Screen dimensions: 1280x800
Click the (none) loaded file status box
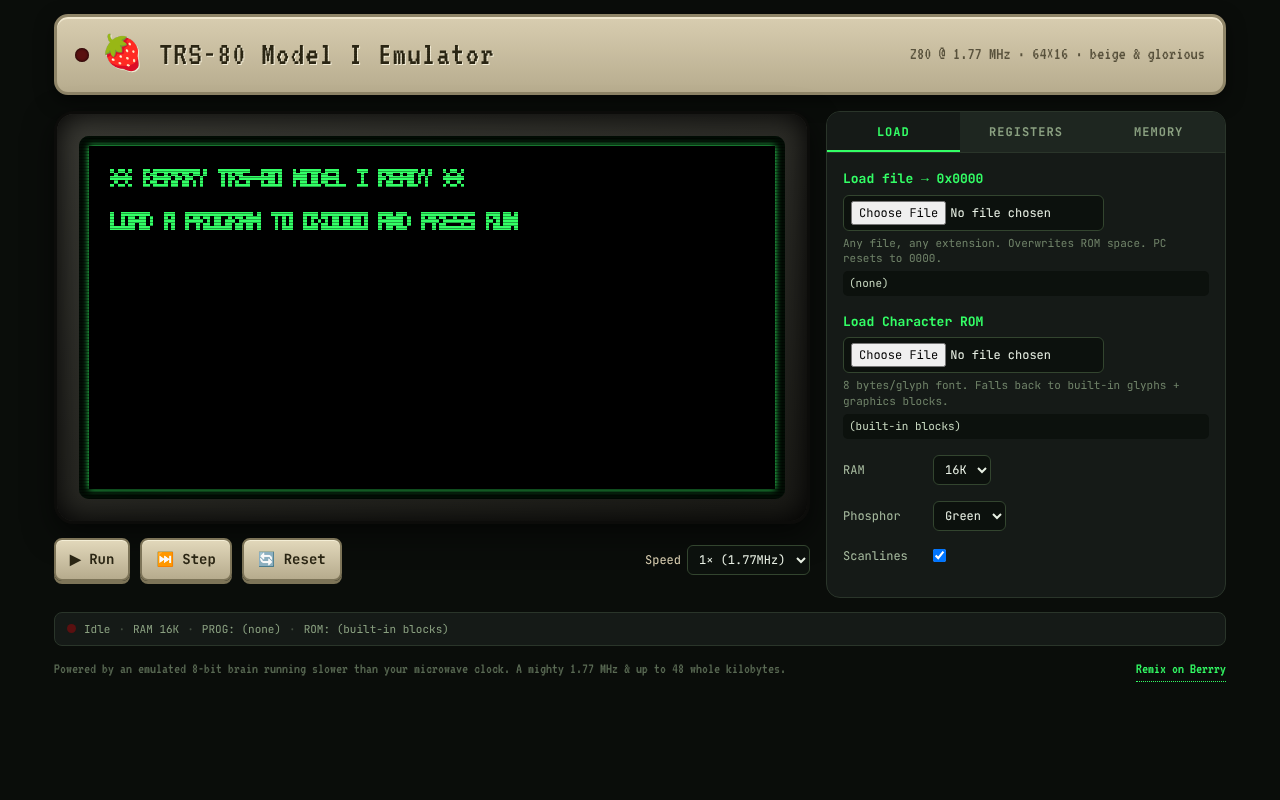(x=1026, y=283)
